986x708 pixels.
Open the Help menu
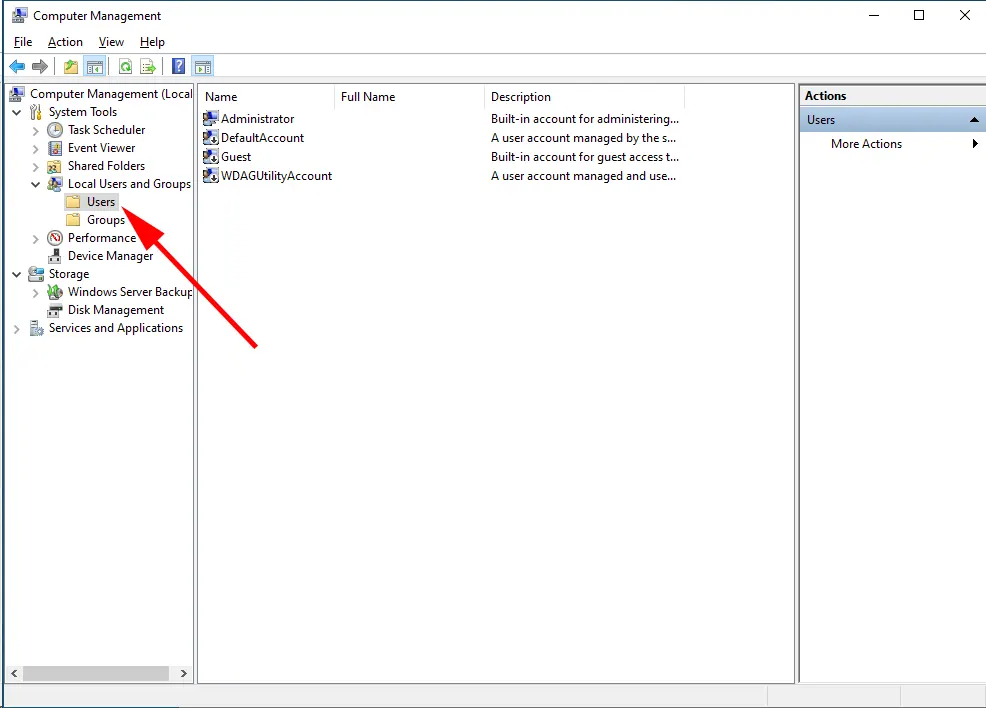click(152, 41)
